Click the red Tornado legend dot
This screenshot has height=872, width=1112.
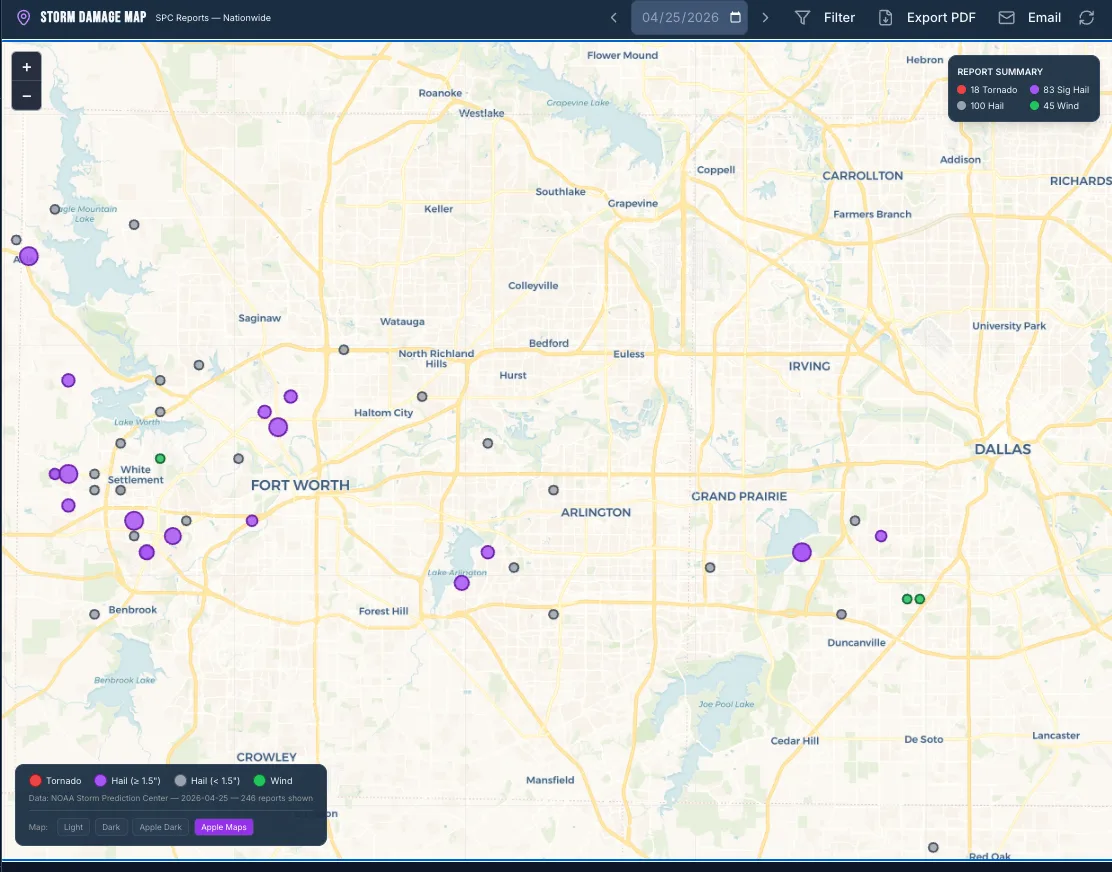click(x=35, y=781)
